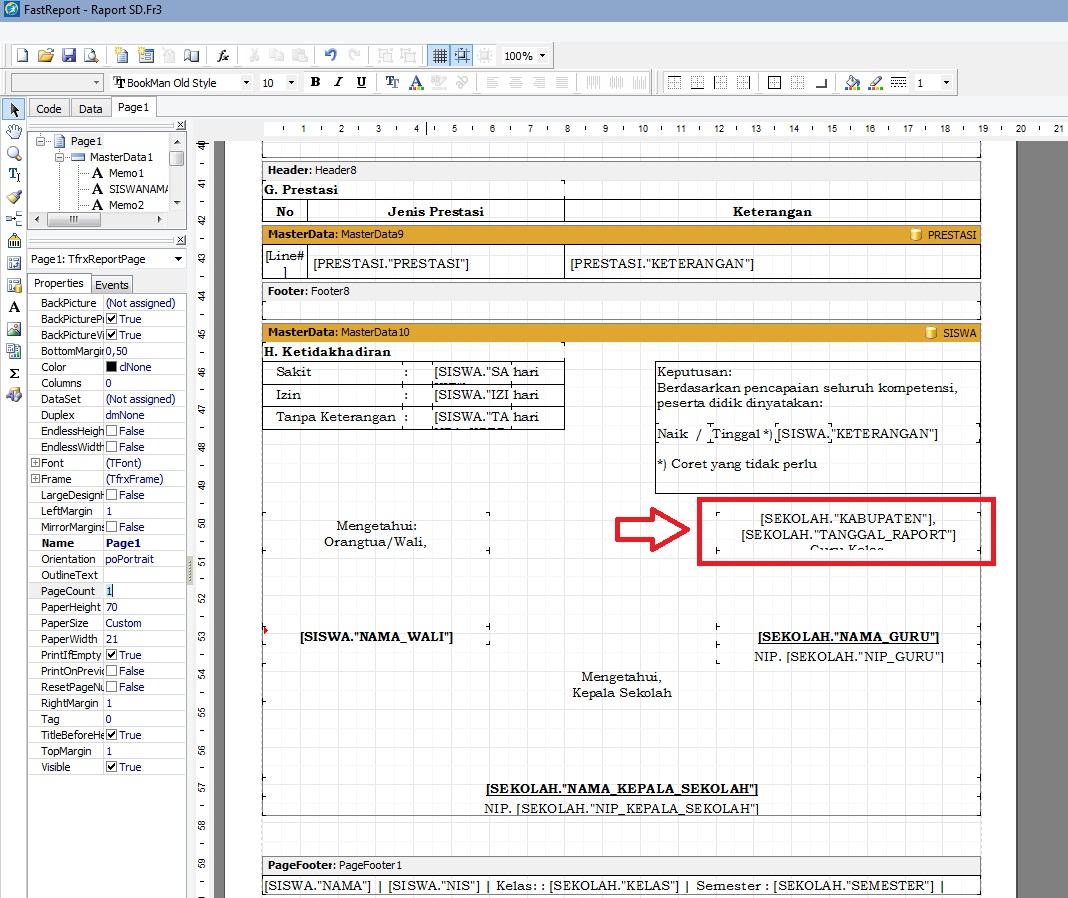This screenshot has height=898, width=1068.
Task: Open the Events tab
Action: pyautogui.click(x=112, y=285)
